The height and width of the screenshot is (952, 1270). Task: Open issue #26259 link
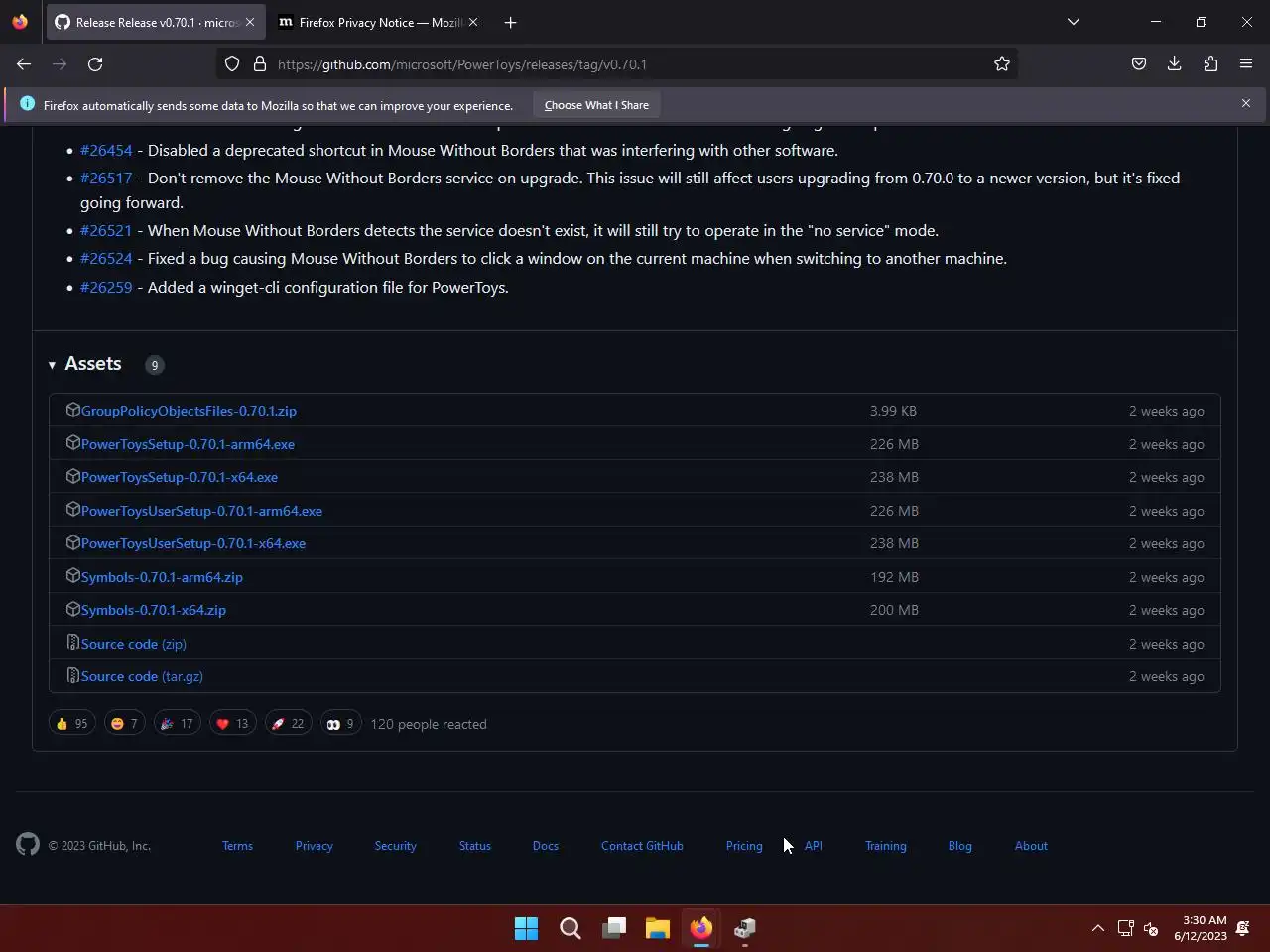pos(106,287)
